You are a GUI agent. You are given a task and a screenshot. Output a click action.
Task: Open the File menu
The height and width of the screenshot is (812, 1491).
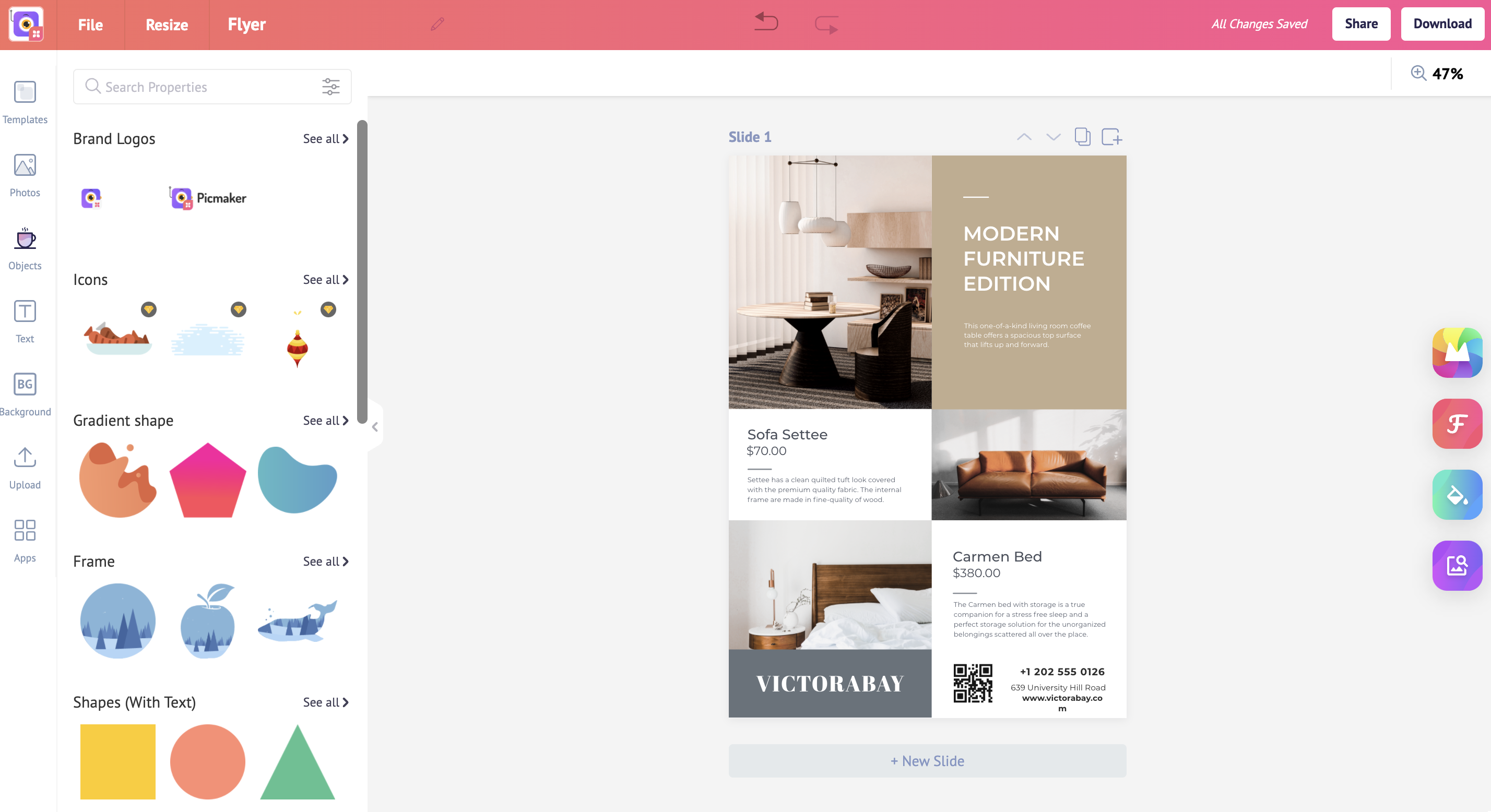91,24
